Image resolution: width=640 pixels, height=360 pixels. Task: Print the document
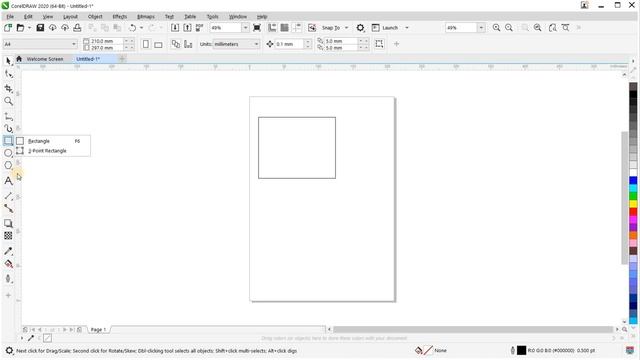click(x=77, y=28)
